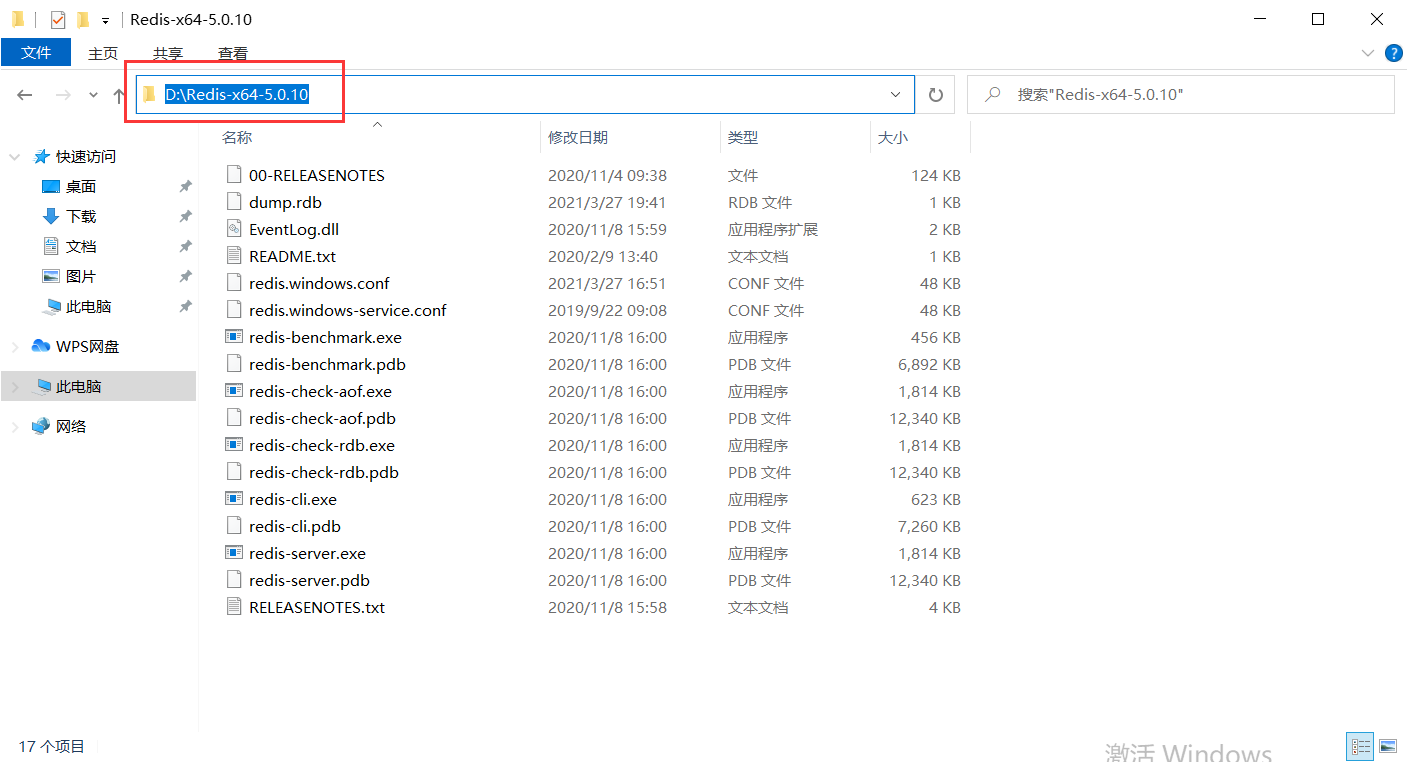The image size is (1408, 762).
Task: Unpin 此电脑 in quick access using its pin icon
Action: (x=185, y=306)
